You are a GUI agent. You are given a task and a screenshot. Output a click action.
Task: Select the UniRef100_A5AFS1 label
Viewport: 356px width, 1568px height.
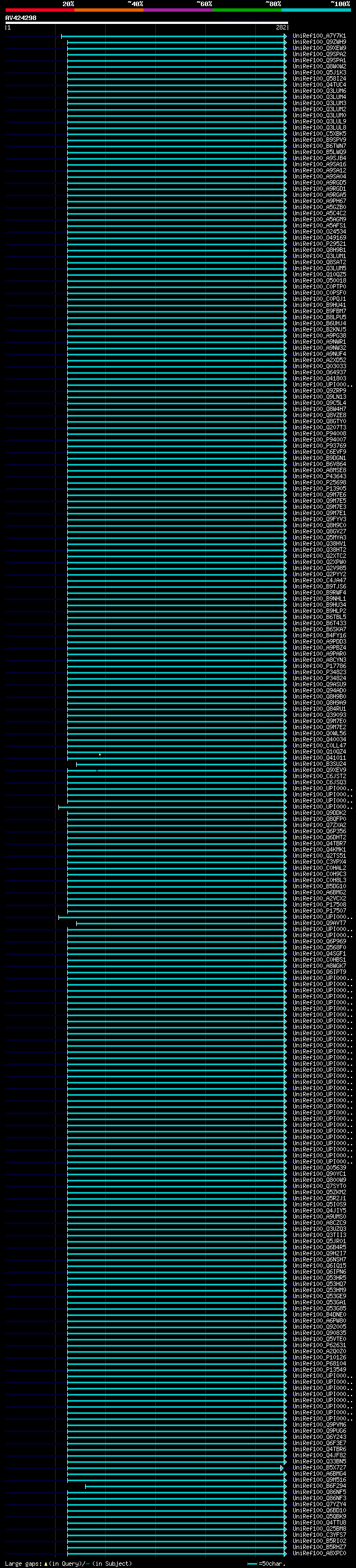pyautogui.click(x=319, y=225)
